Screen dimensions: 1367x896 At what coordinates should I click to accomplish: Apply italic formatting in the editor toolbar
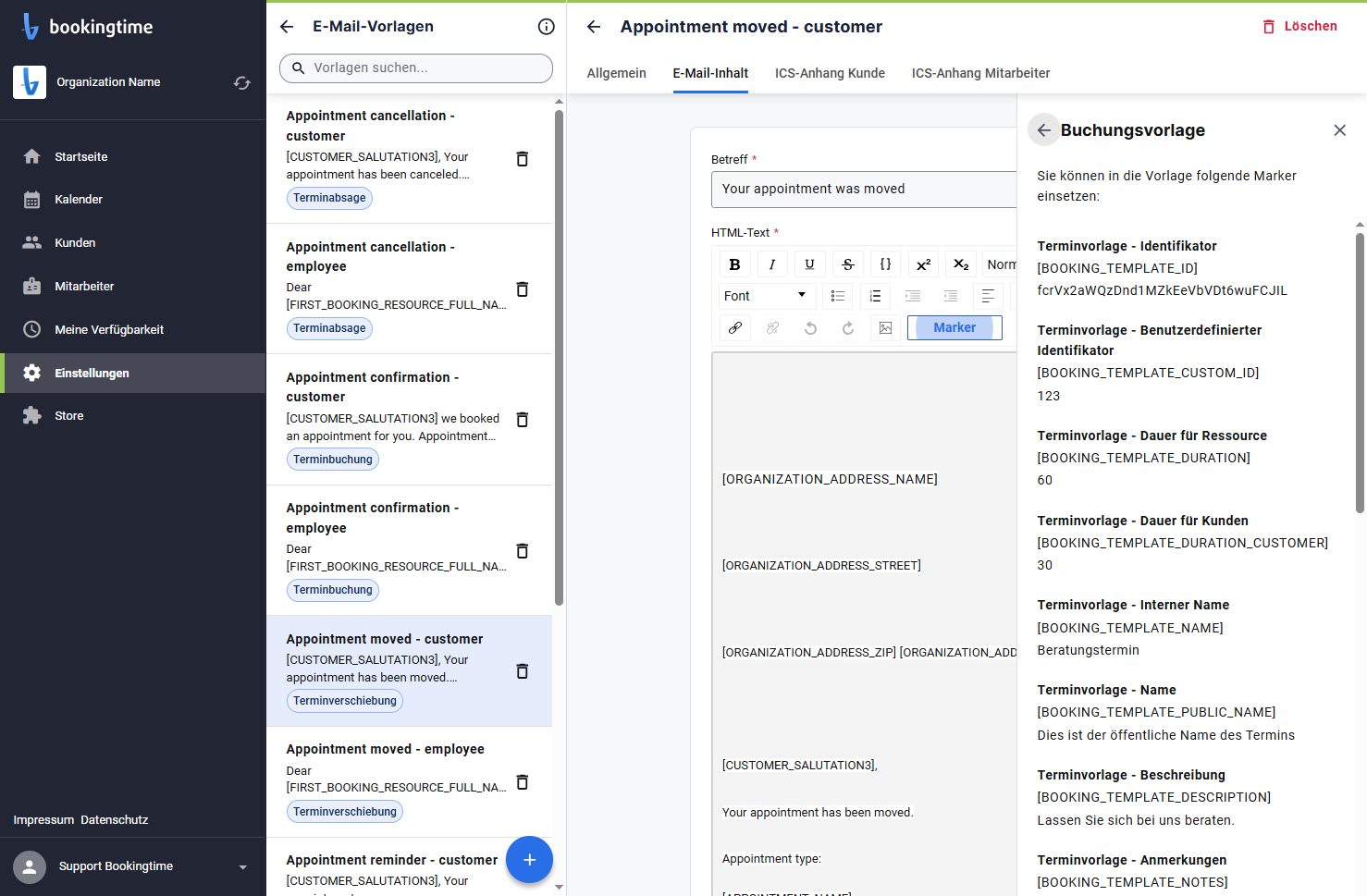pos(772,264)
